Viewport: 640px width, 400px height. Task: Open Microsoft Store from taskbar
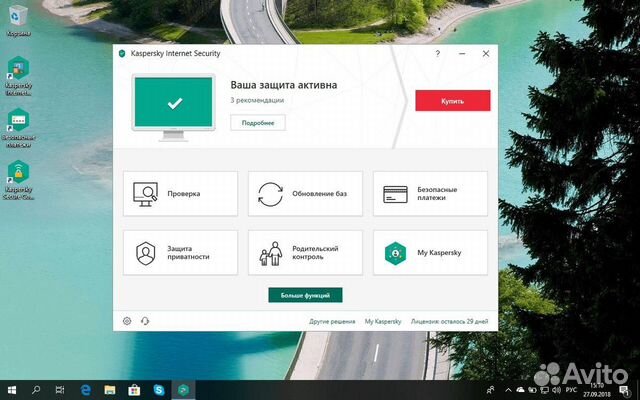[x=134, y=390]
